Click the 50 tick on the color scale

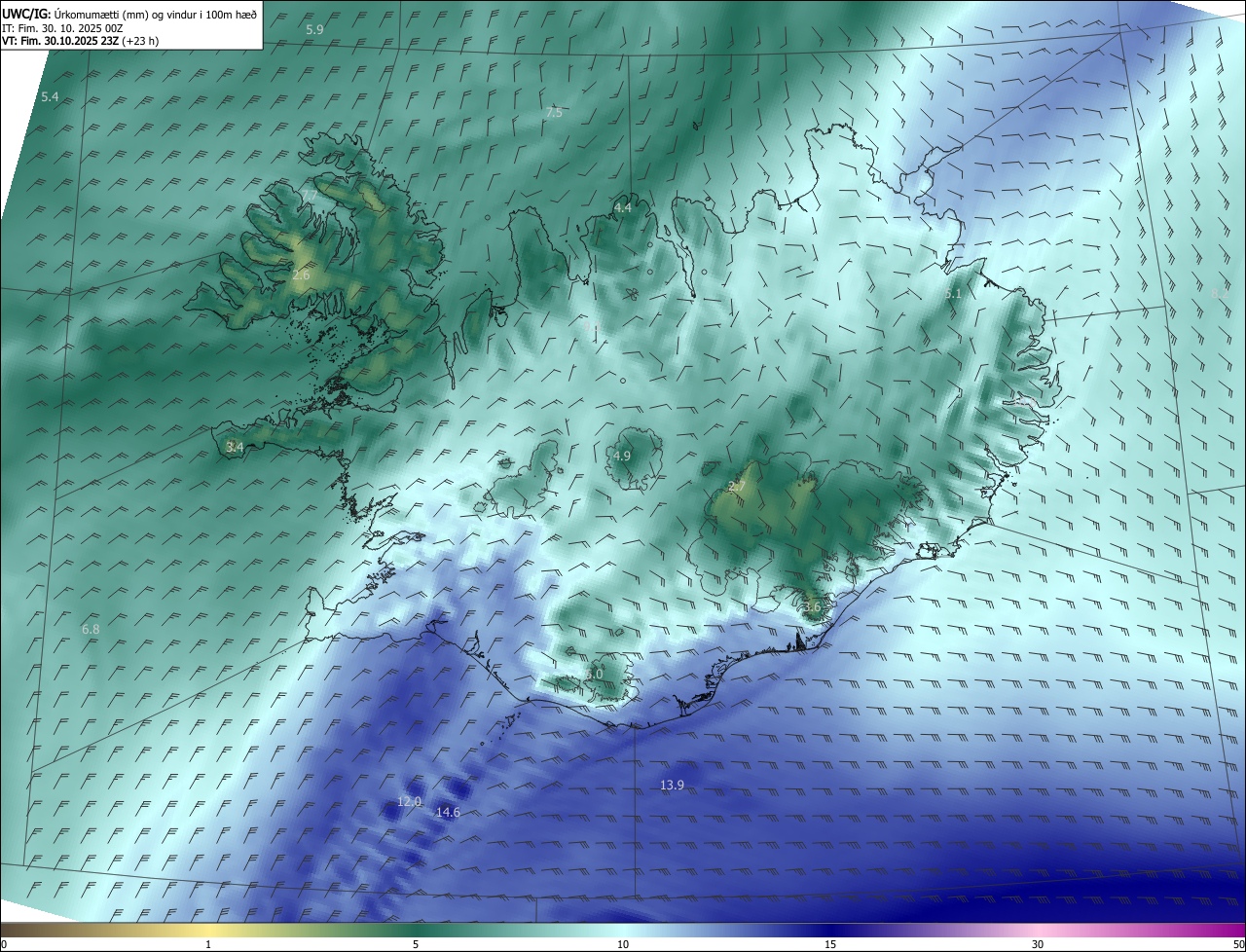coord(1238,944)
